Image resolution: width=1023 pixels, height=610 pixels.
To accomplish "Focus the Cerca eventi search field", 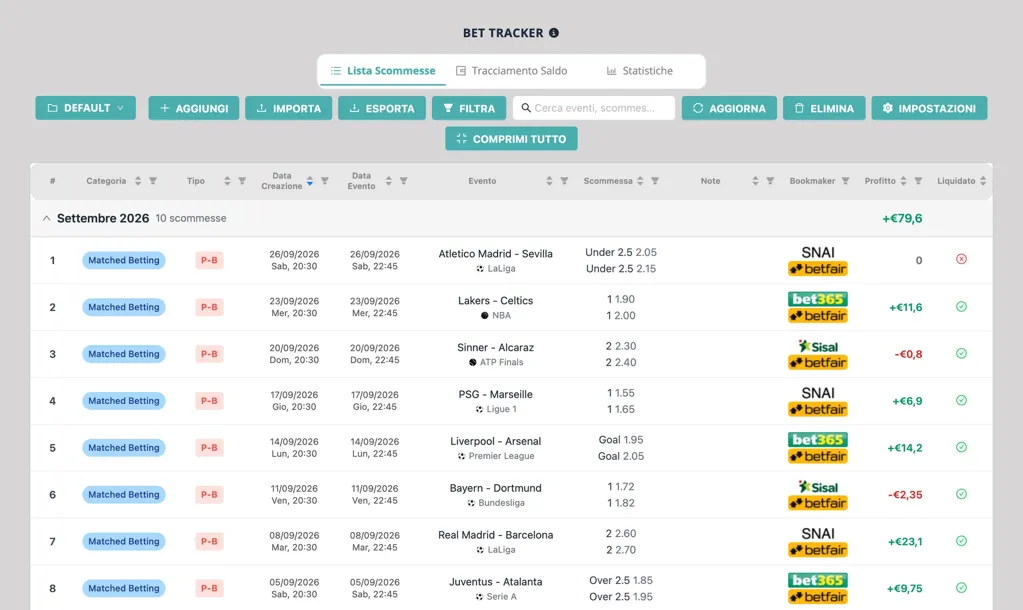I will (594, 108).
